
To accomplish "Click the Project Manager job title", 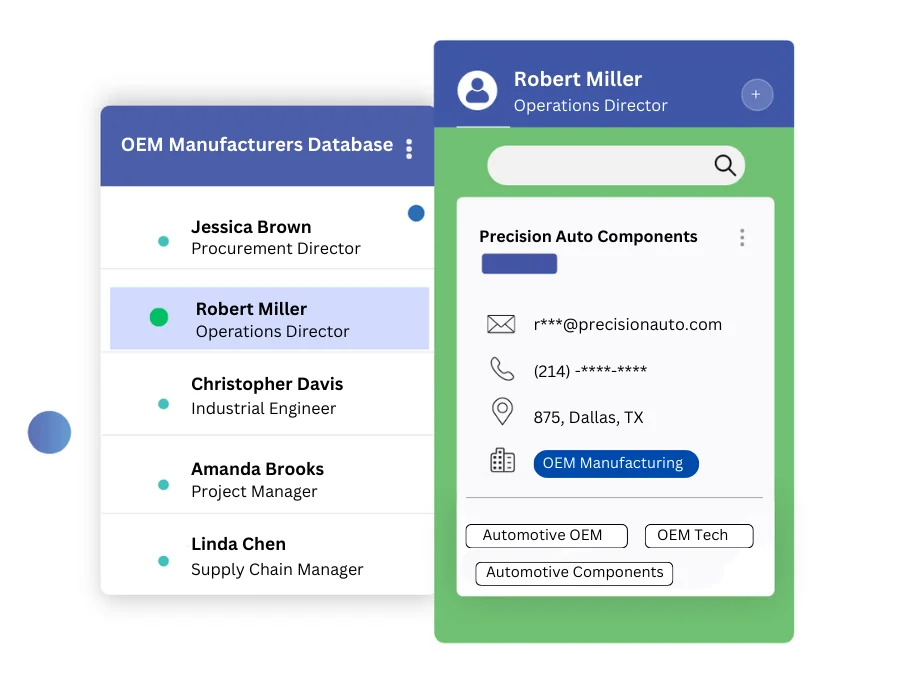I will pos(254,492).
